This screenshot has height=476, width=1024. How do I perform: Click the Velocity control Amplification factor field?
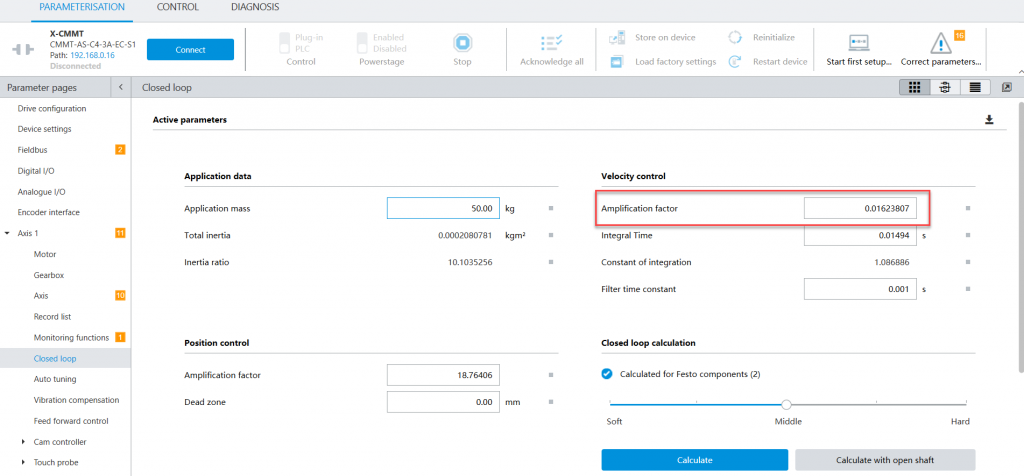click(x=860, y=208)
